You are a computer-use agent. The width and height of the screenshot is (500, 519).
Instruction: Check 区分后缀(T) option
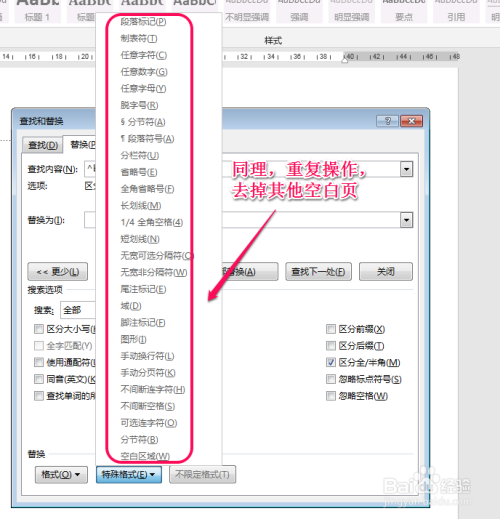point(331,346)
